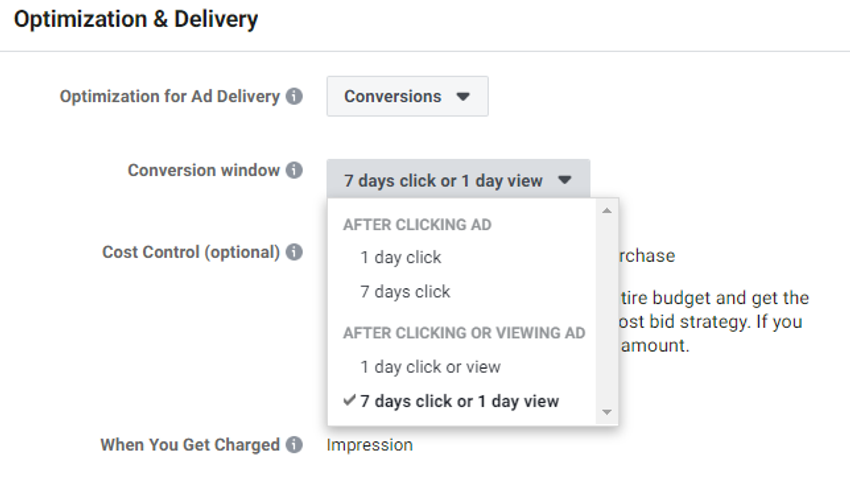Click info icon next to Conversion window
850x479 pixels.
(x=294, y=171)
